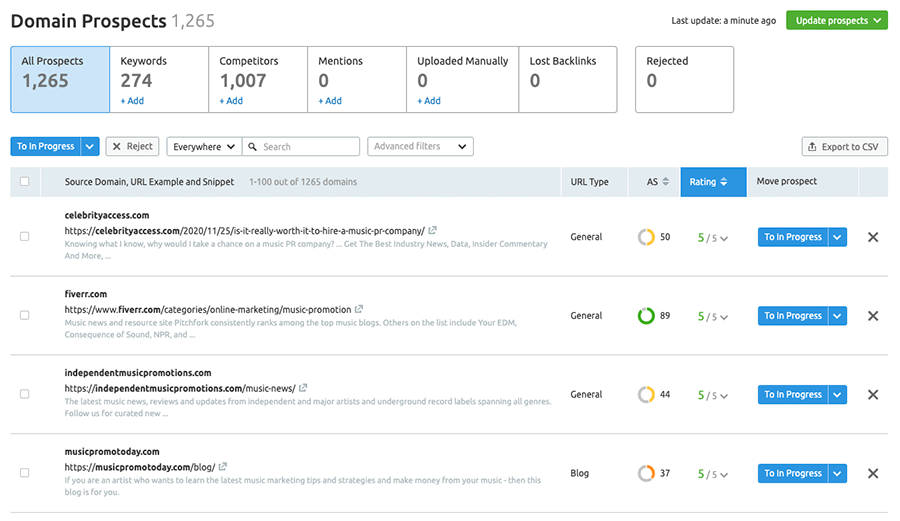
Task: Expand move options arrow for celebrityaccess.com
Action: (x=837, y=237)
